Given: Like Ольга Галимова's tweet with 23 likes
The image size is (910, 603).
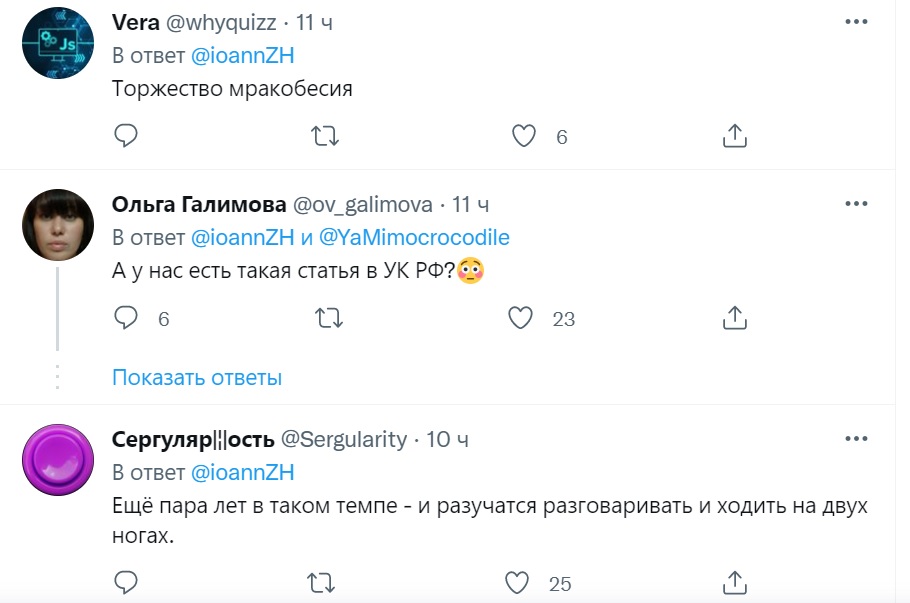Looking at the screenshot, I should (520, 318).
